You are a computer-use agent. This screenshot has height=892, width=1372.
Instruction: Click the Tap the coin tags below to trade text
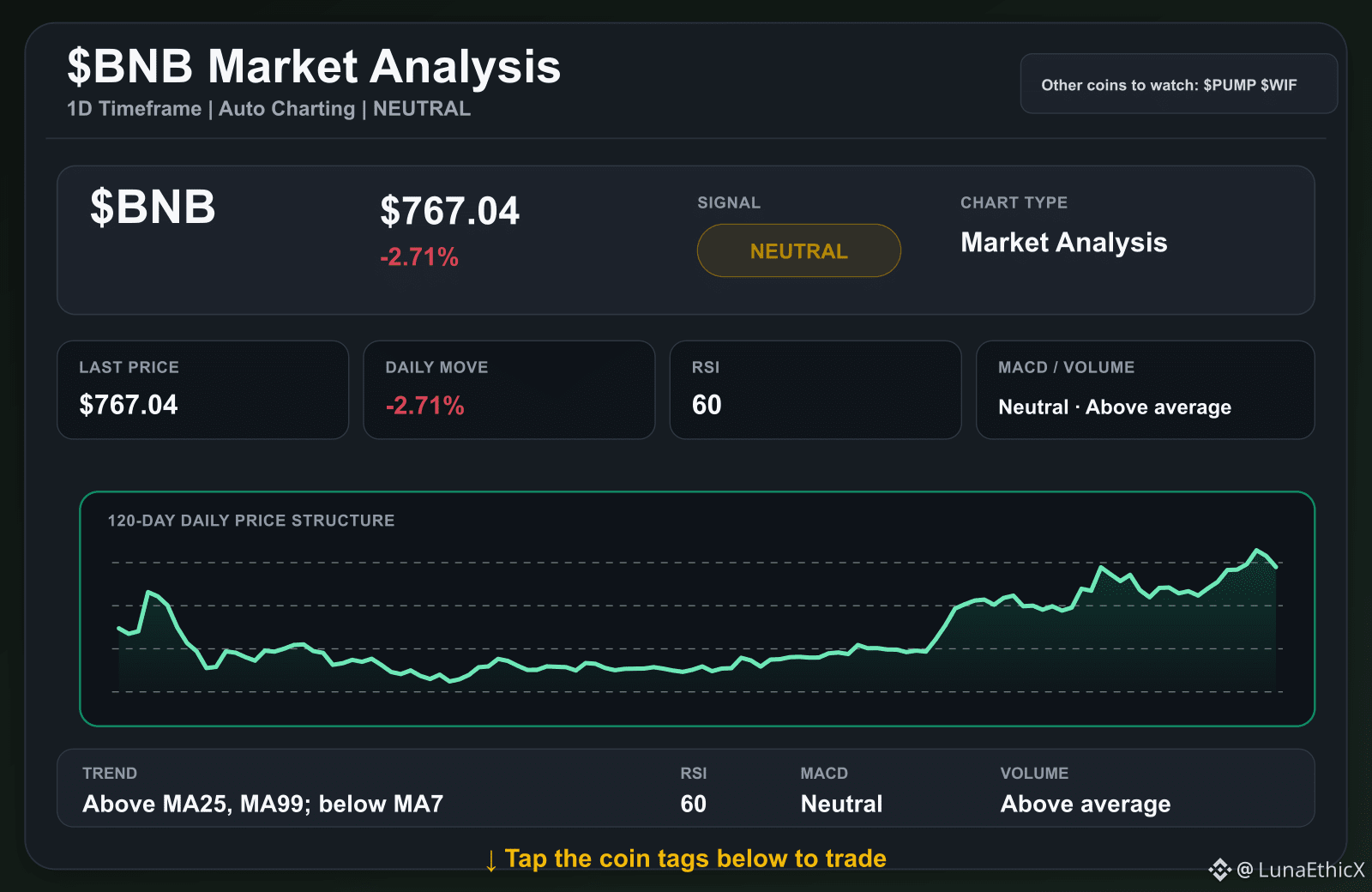695,859
